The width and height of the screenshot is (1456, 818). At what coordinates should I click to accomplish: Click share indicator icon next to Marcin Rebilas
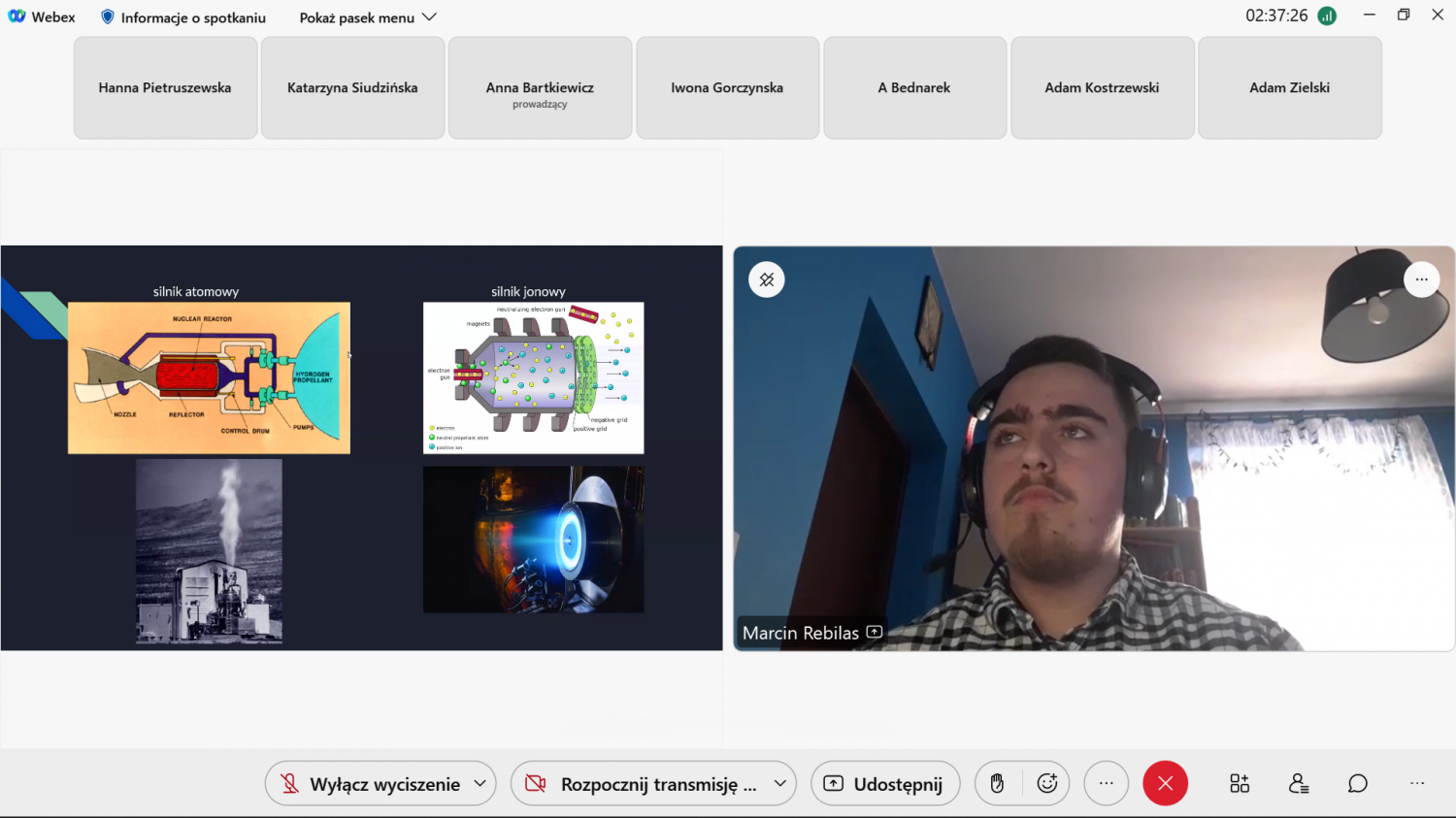coord(875,632)
